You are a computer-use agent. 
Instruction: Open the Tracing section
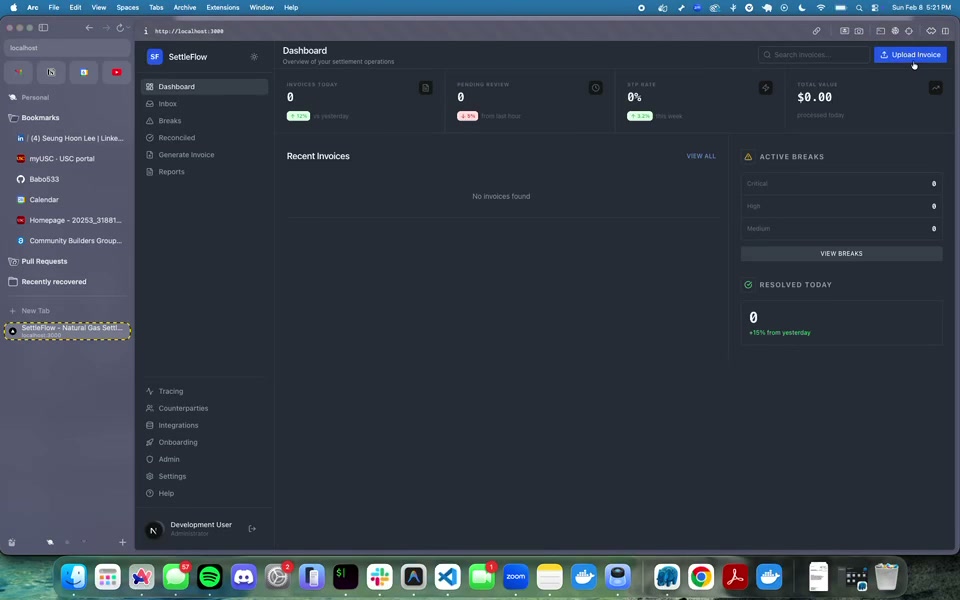click(170, 391)
